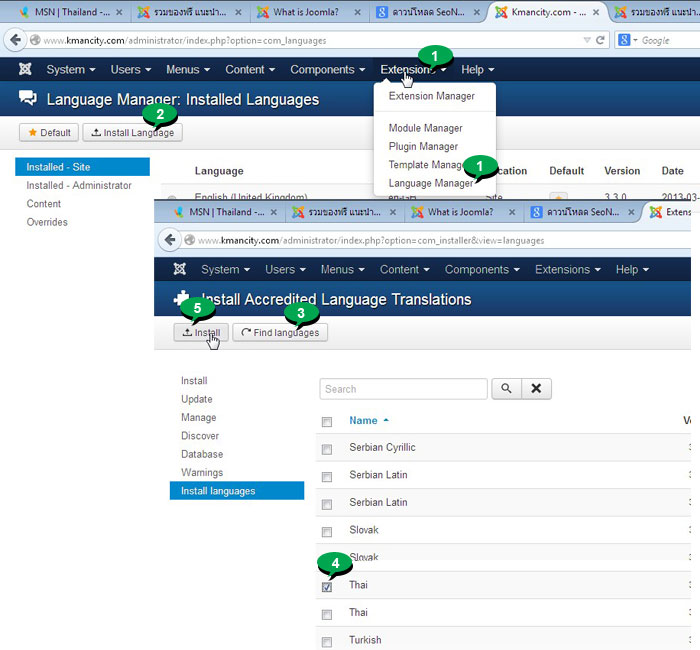Check the Turkish checkbox
700x650 pixels.
click(x=327, y=642)
